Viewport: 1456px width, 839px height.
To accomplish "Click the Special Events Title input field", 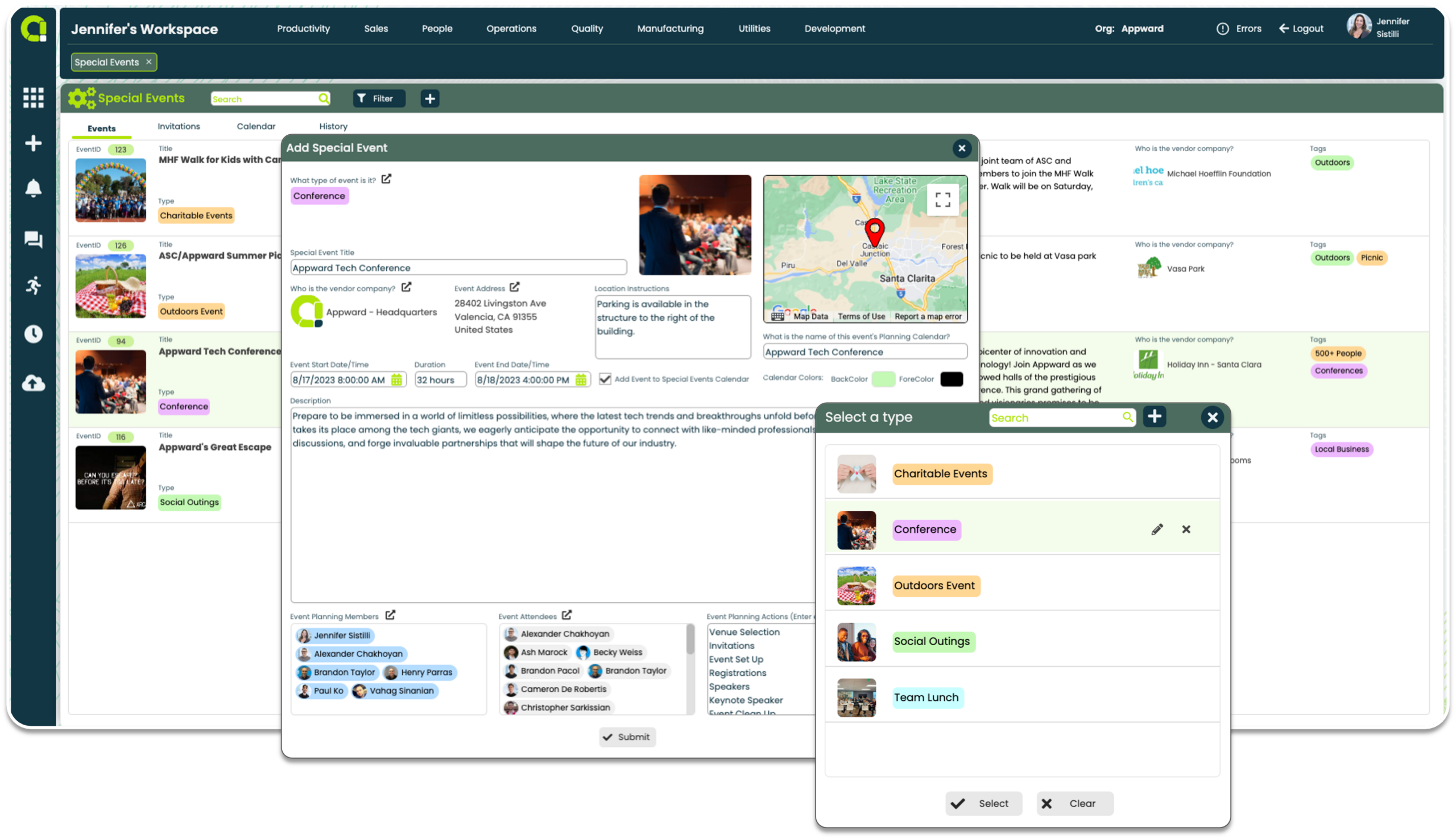I will tap(457, 268).
